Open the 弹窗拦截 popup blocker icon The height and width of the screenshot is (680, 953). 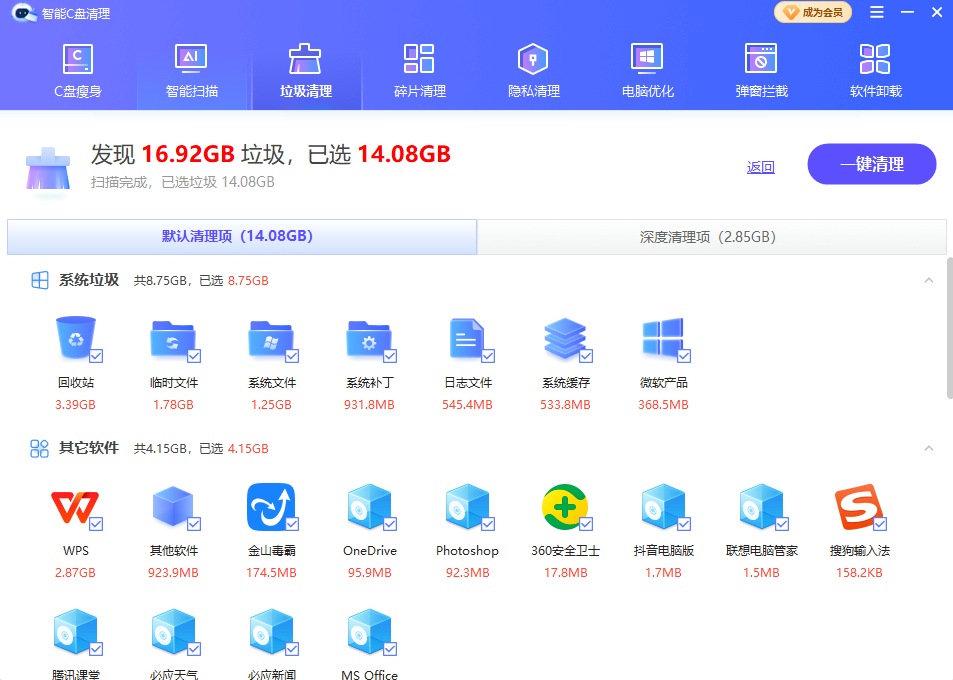click(x=761, y=60)
